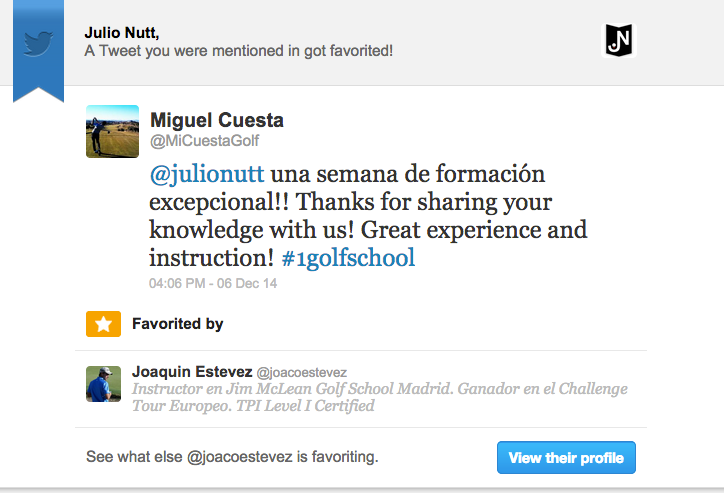Open Miguel Cuesta's golf avatar photo
The image size is (724, 493).
click(112, 131)
